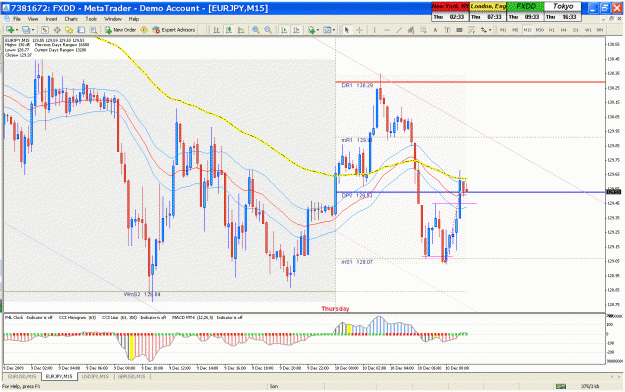625x392 pixels.
Task: Open the Help menu
Action: click(x=134, y=19)
